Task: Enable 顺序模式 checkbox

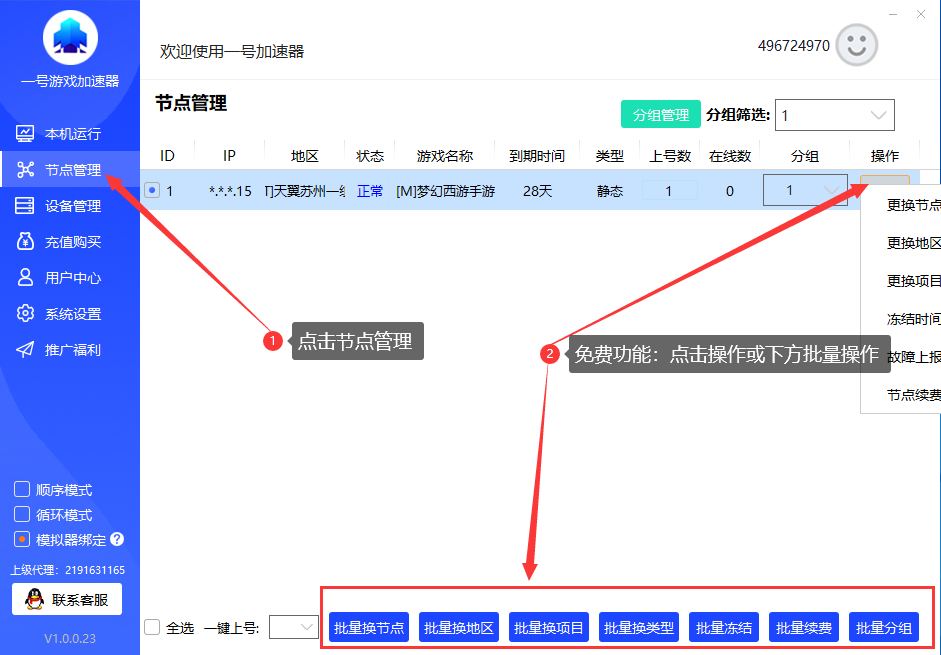Action: pyautogui.click(x=22, y=489)
